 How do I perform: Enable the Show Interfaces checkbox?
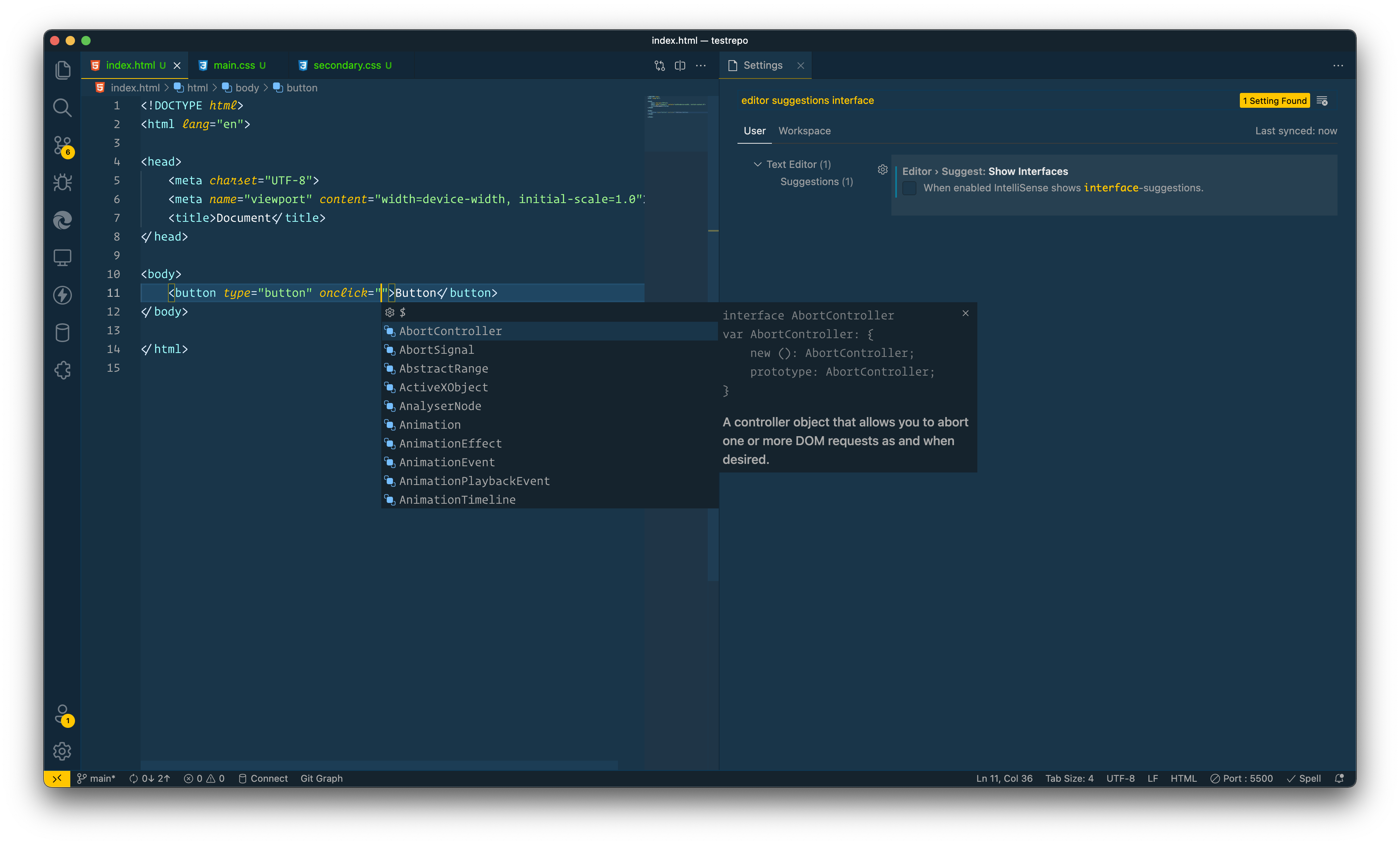(909, 188)
